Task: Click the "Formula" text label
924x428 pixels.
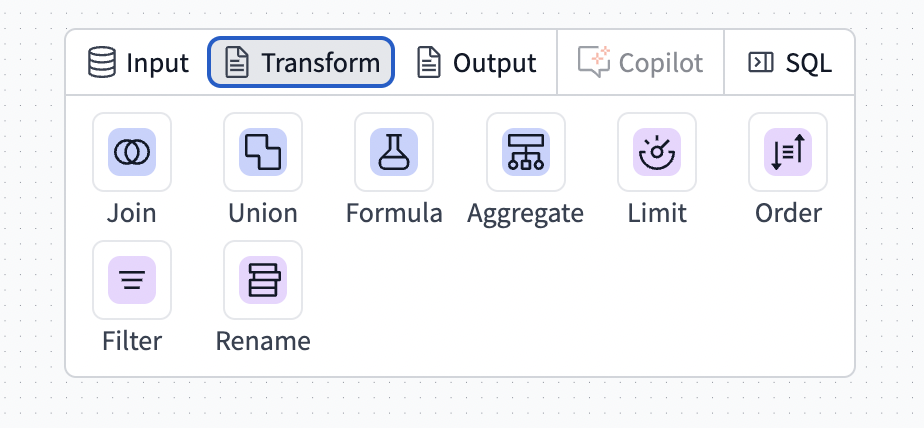Action: pos(394,213)
